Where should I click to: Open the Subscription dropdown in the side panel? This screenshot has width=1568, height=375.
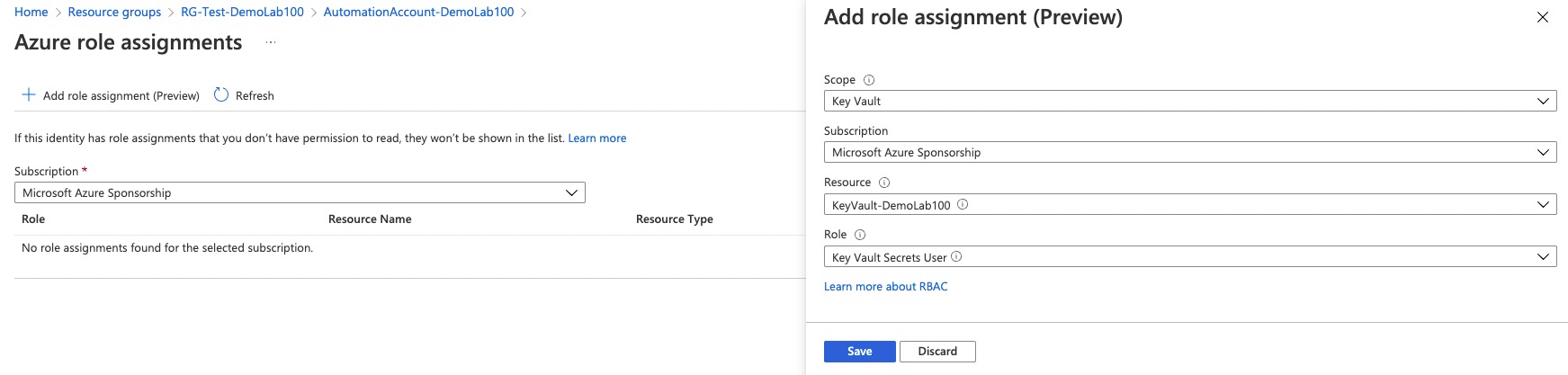coord(1189,153)
